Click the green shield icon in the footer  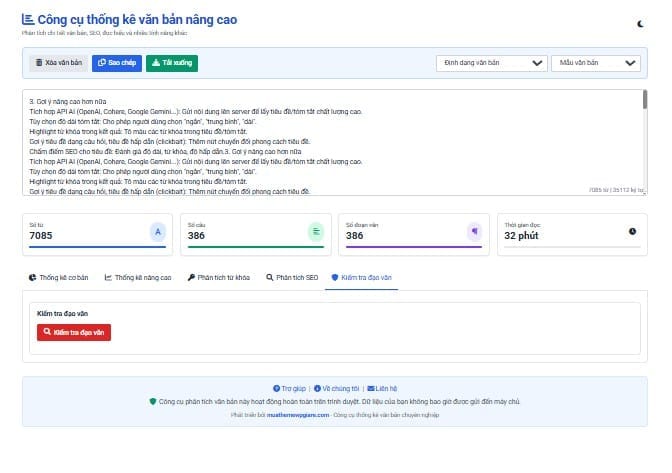point(153,401)
